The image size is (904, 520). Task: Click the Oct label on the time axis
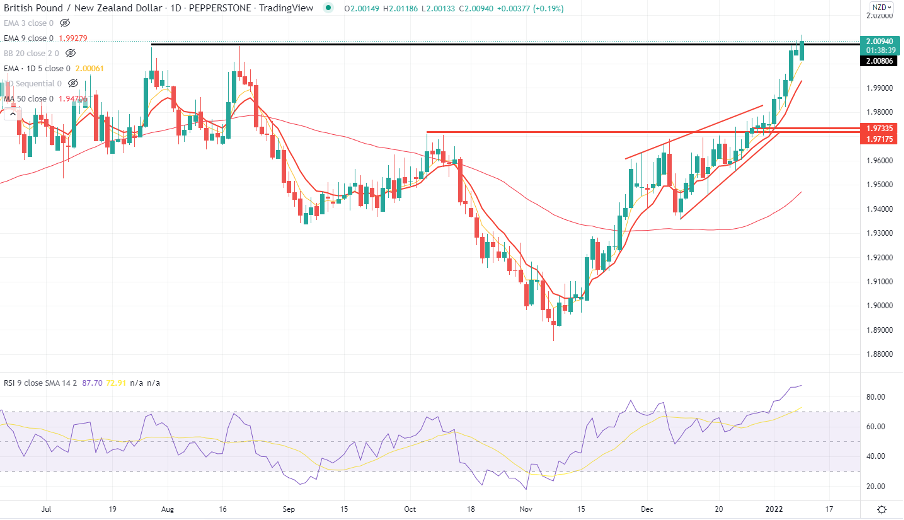[410, 509]
